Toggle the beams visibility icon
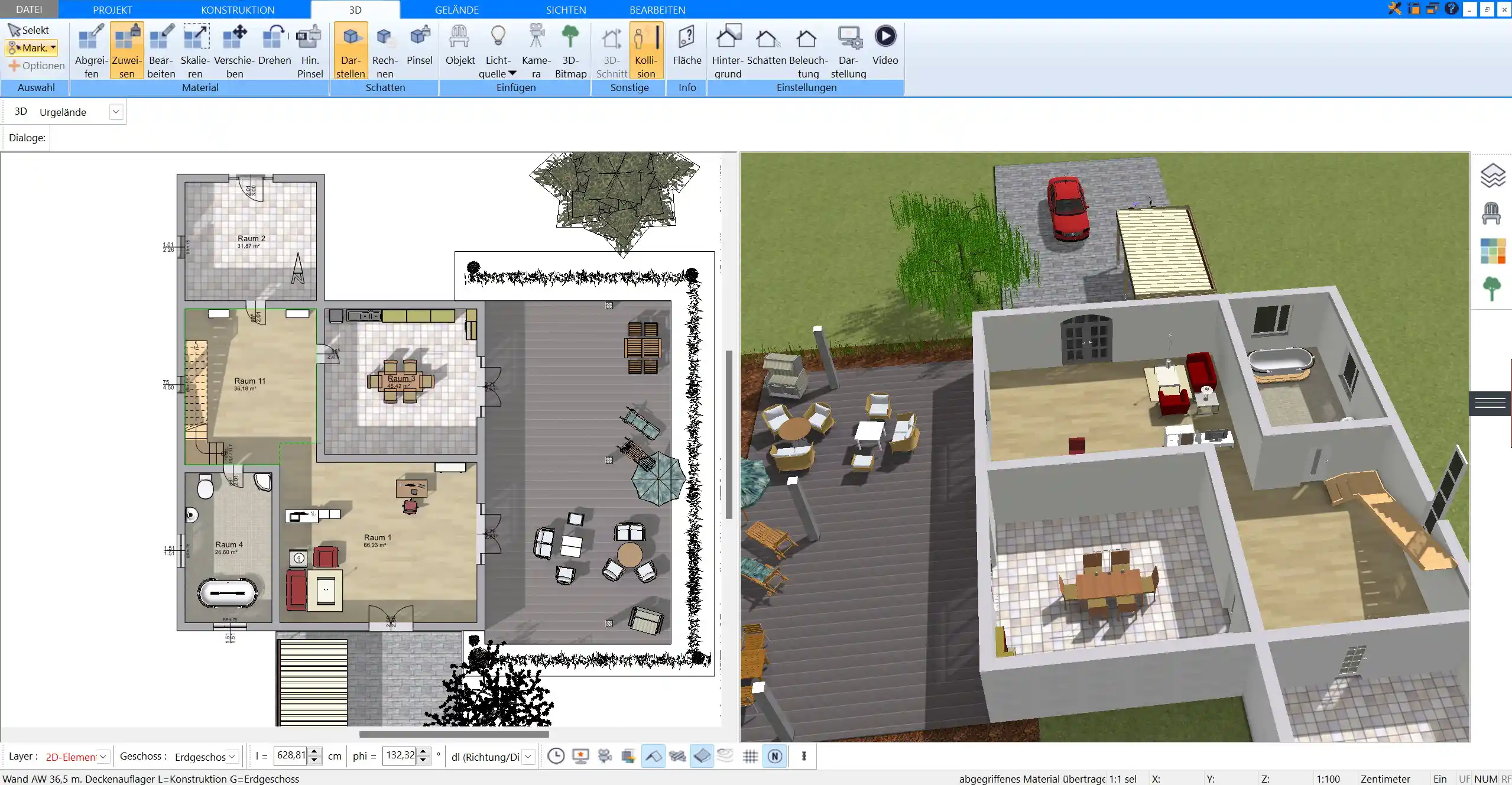Image resolution: width=1512 pixels, height=785 pixels. point(677,756)
